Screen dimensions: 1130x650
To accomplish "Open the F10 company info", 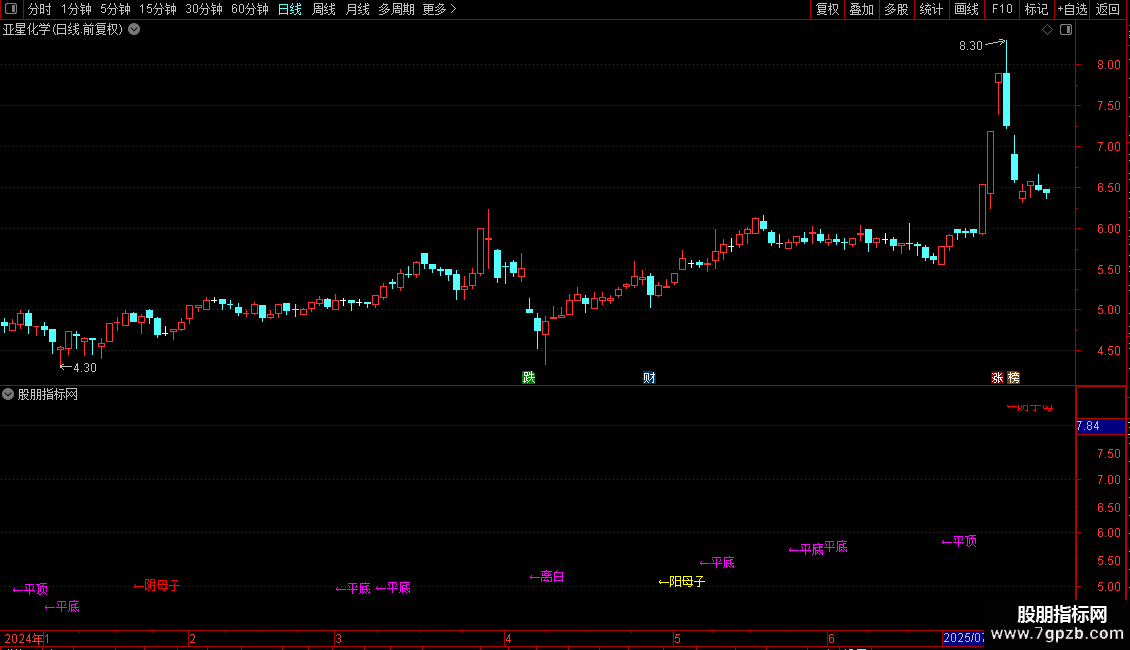I will [1002, 9].
